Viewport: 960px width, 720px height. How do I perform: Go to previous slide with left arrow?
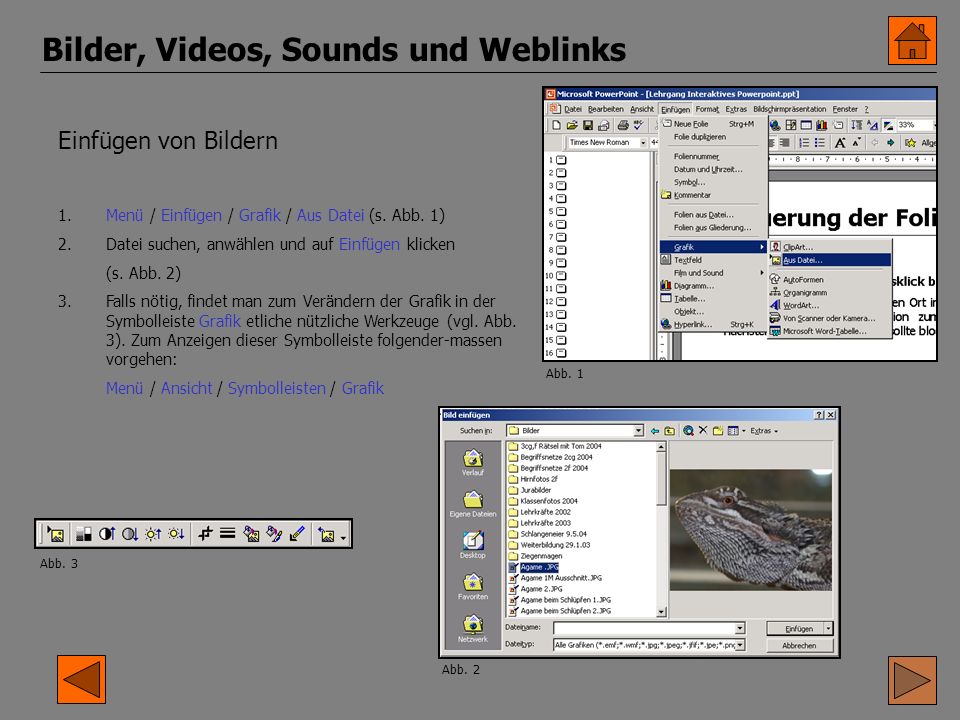pyautogui.click(x=81, y=679)
